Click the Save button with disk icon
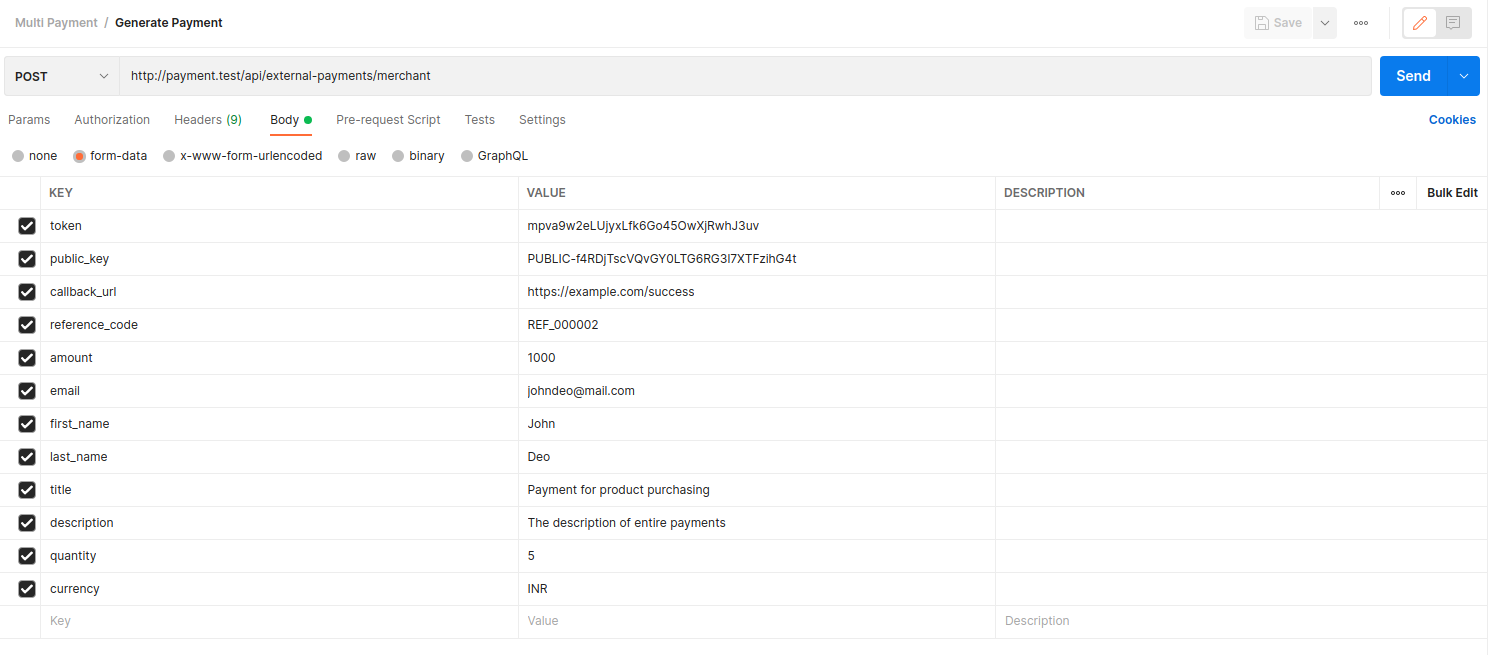 (x=1278, y=23)
